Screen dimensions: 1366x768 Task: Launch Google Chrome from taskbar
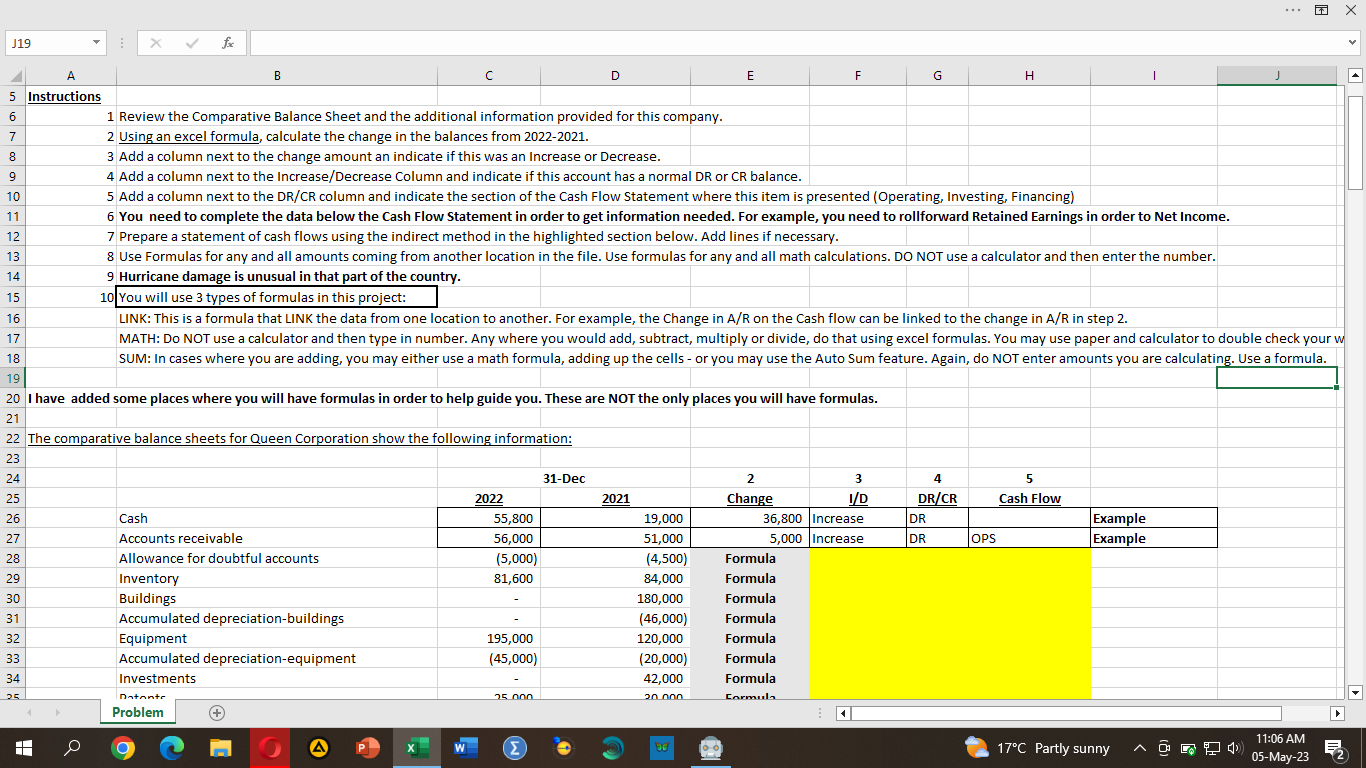(122, 748)
